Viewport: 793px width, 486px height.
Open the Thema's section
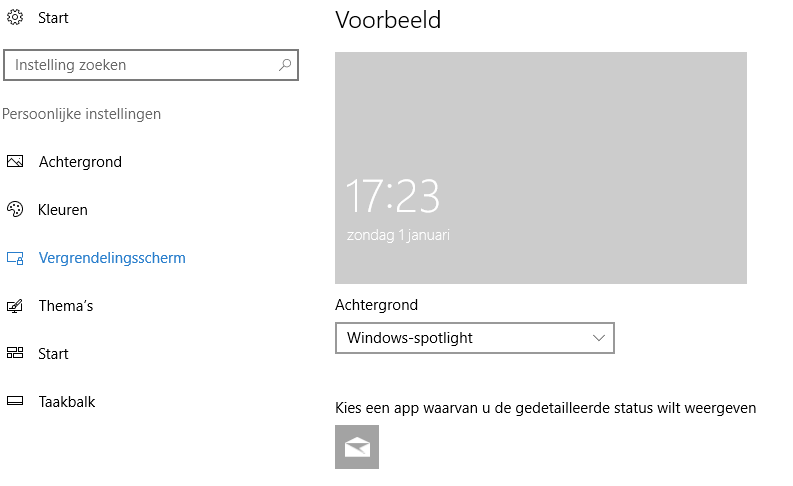pyautogui.click(x=66, y=306)
